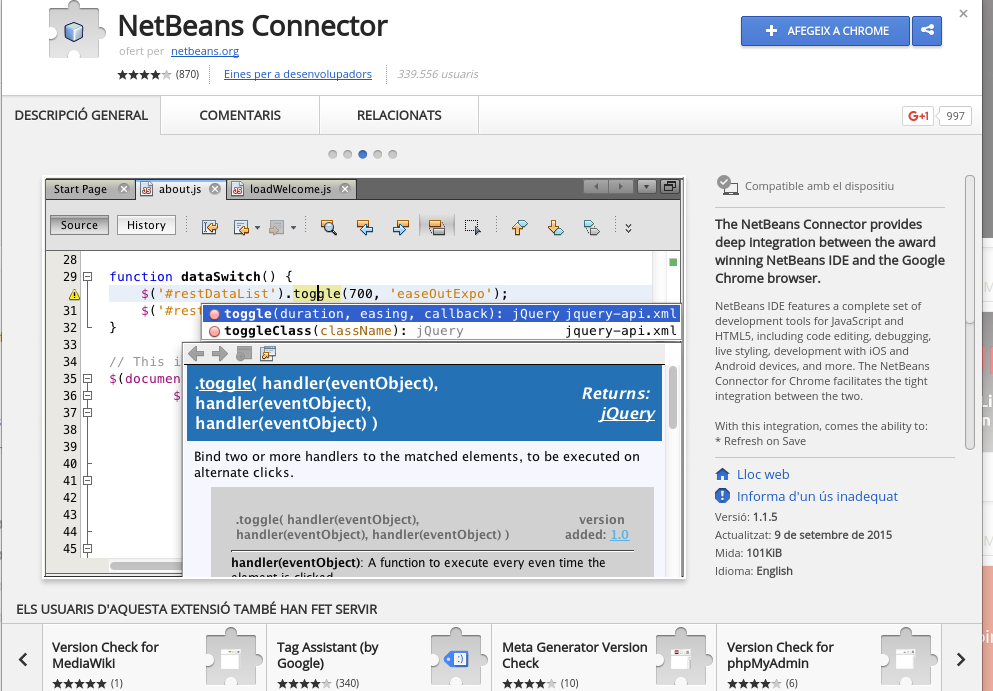Select the fourth screenshot carousel dot

pos(378,155)
